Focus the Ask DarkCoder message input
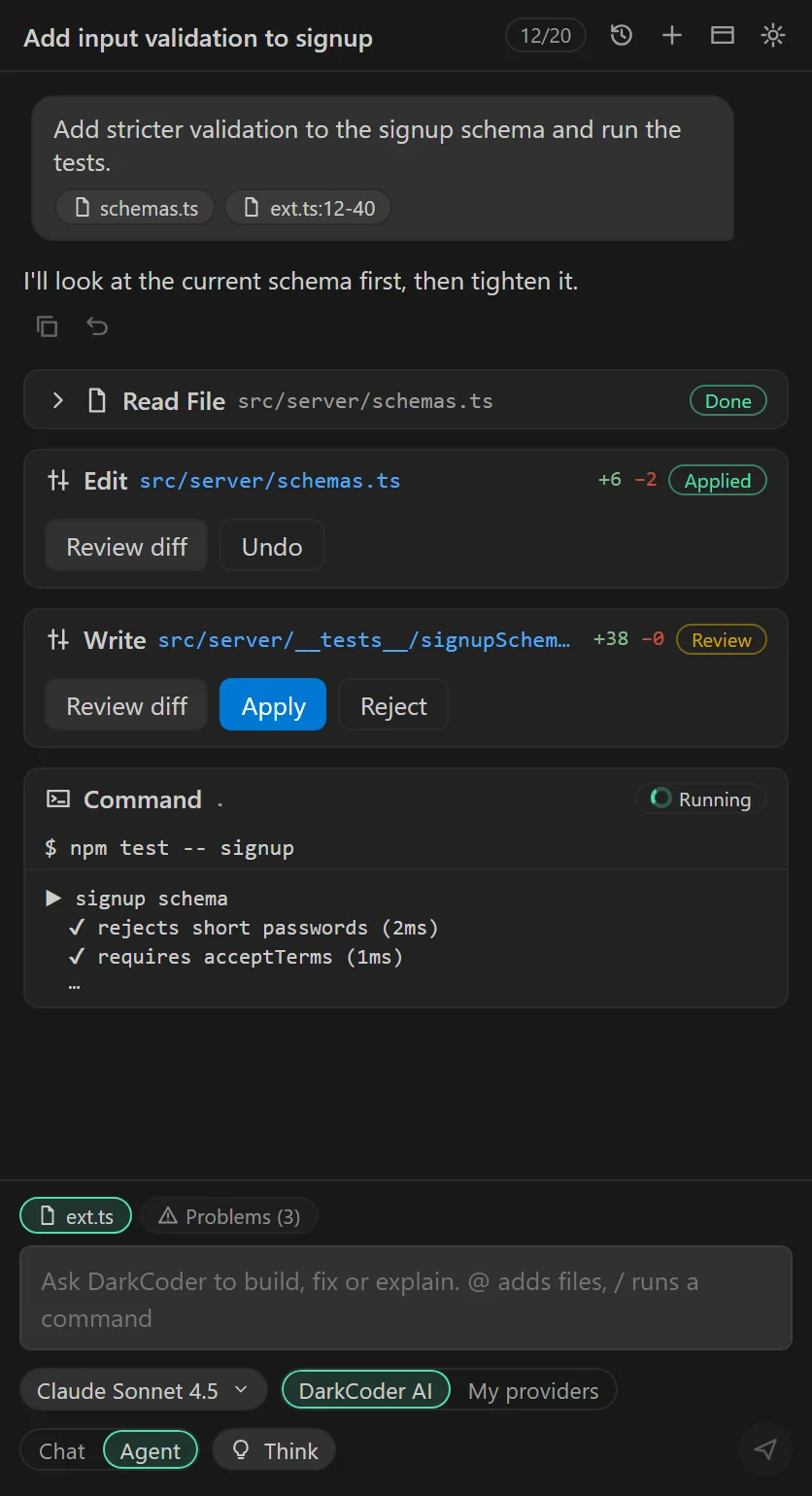The height and width of the screenshot is (1496, 812). [x=406, y=1299]
